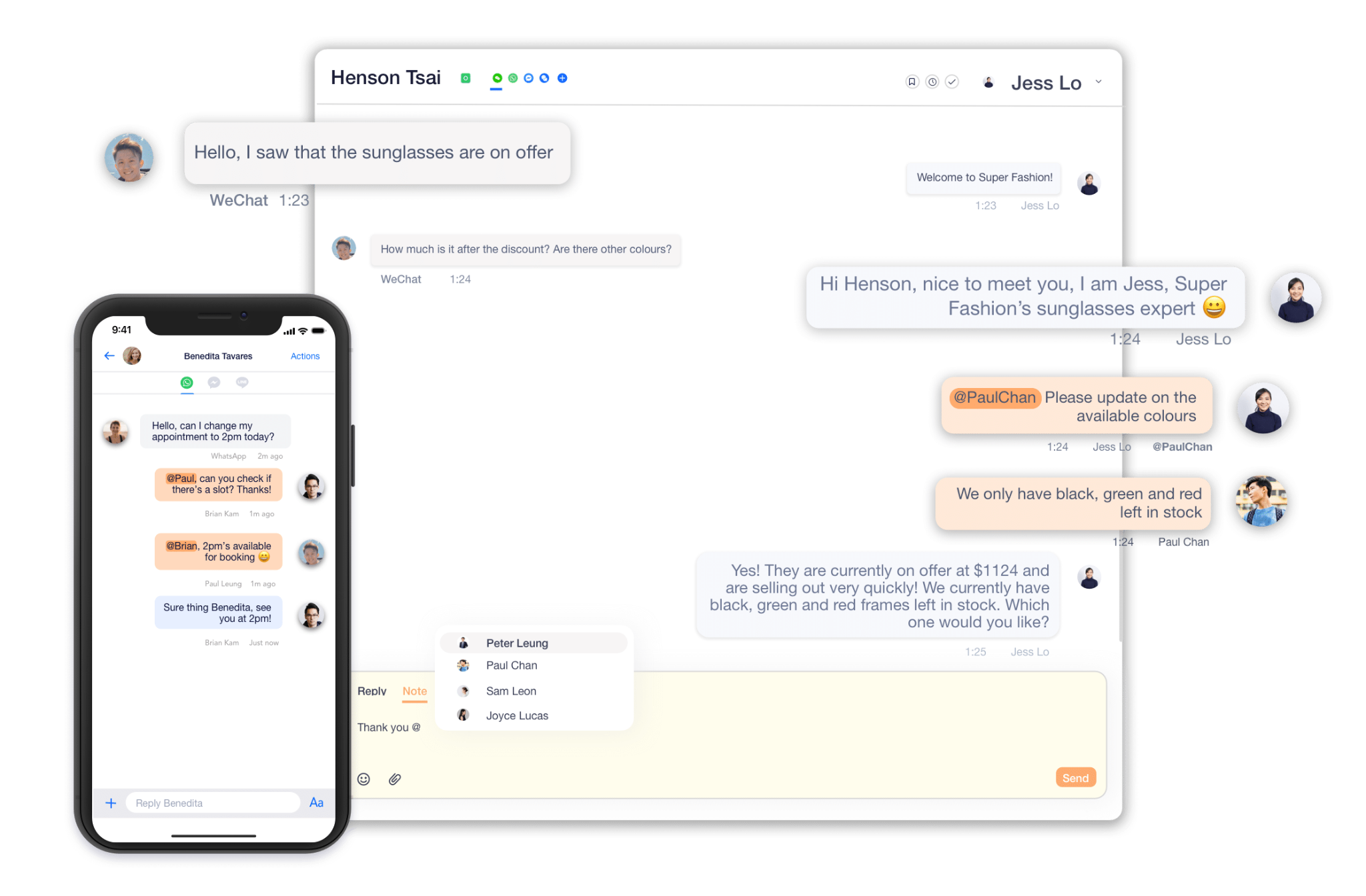The image size is (1366, 896).
Task: Click the WhatsApp channel icon on mobile
Action: 186,382
